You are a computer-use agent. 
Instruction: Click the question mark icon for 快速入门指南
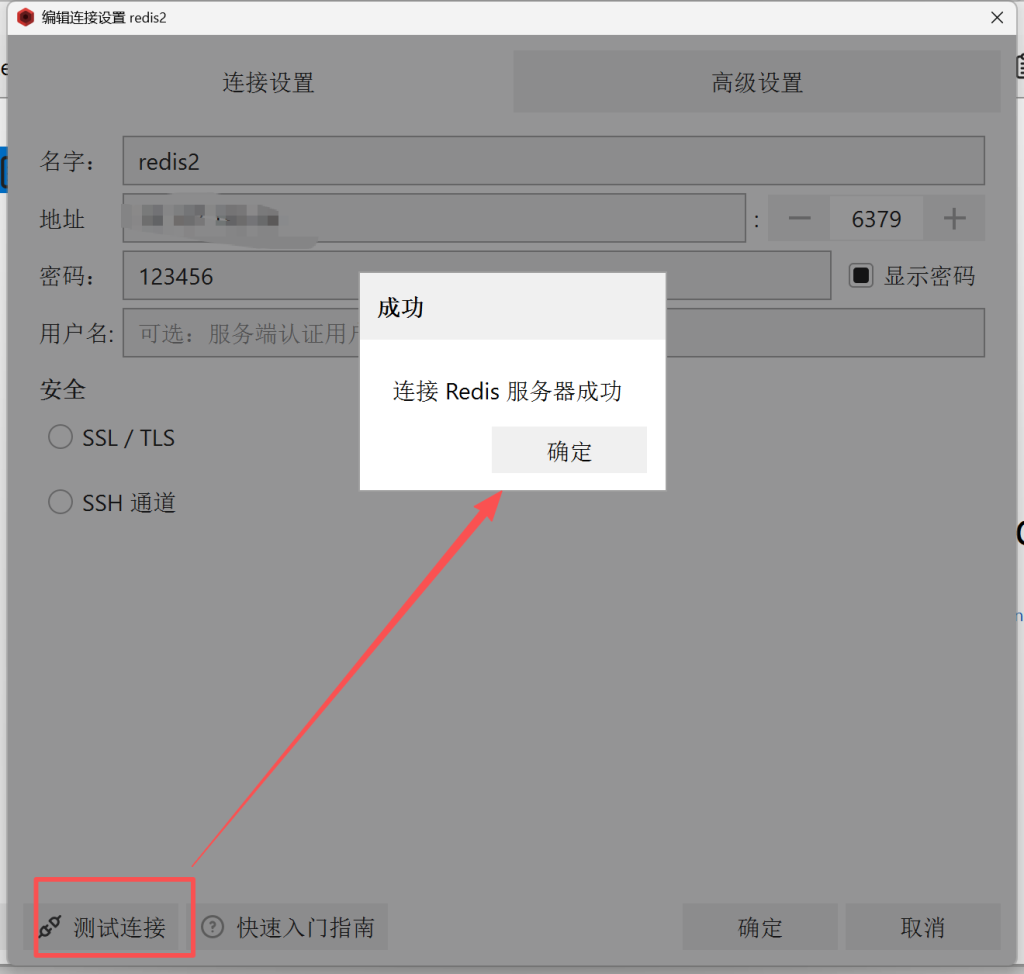click(213, 927)
